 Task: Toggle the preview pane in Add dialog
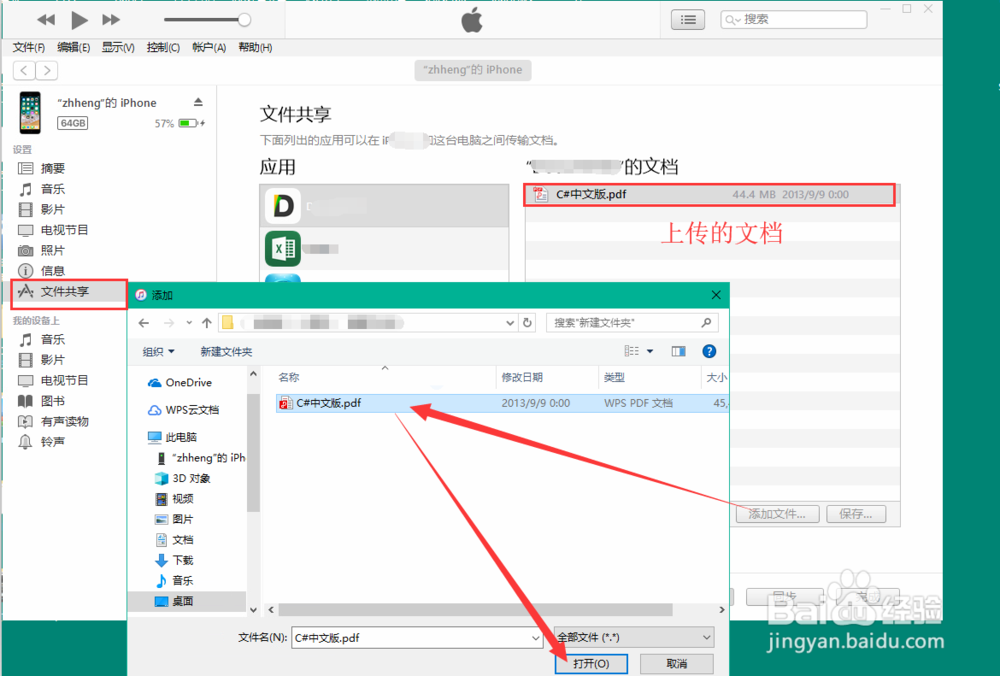pyautogui.click(x=678, y=351)
